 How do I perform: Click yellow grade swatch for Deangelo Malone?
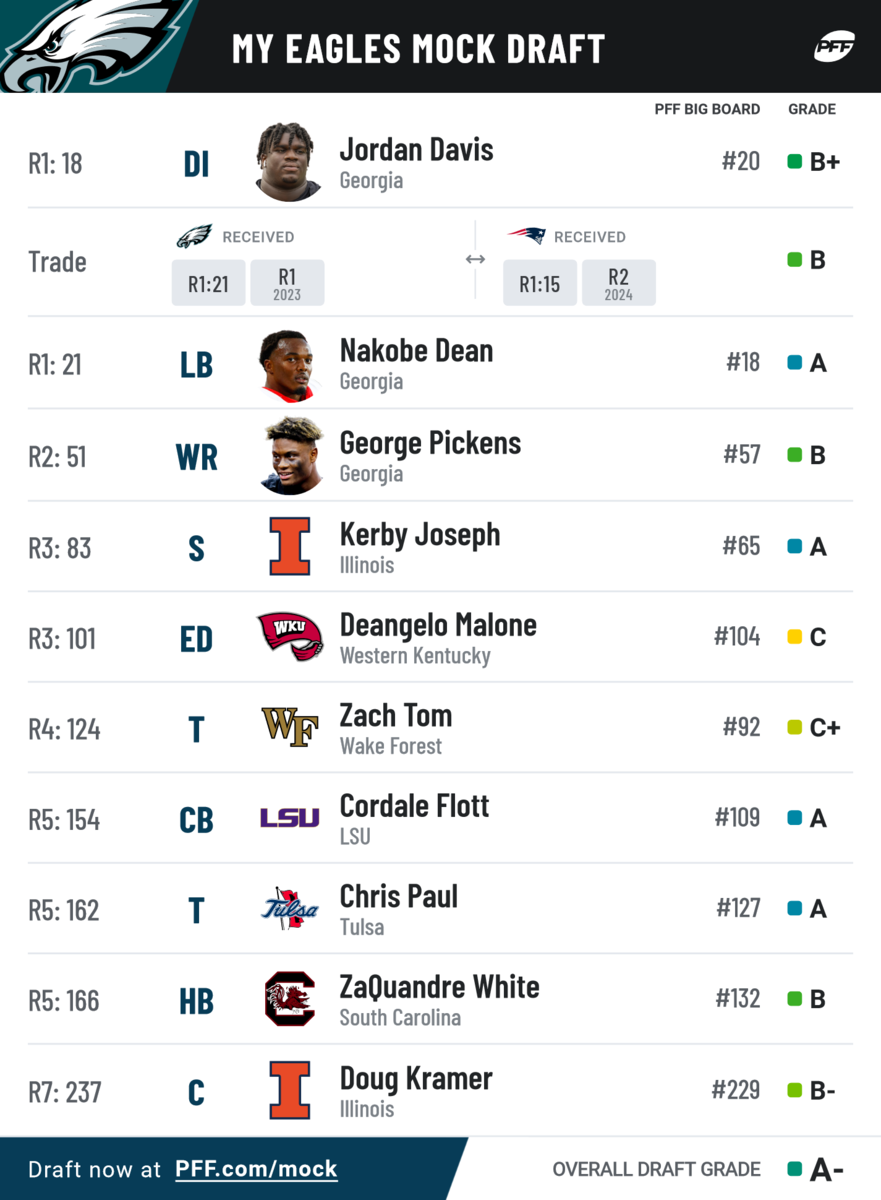click(x=795, y=637)
